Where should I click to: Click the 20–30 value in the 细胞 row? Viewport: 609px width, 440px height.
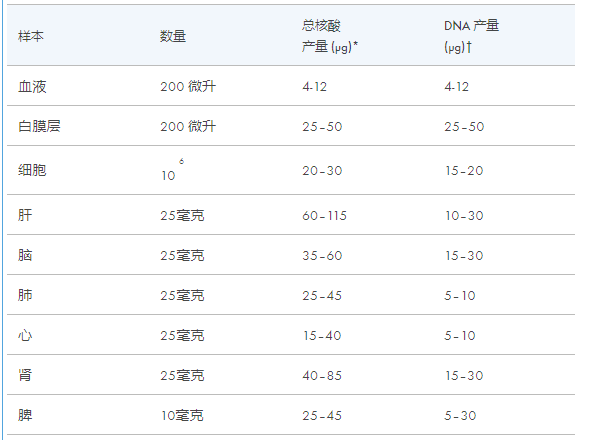(322, 170)
